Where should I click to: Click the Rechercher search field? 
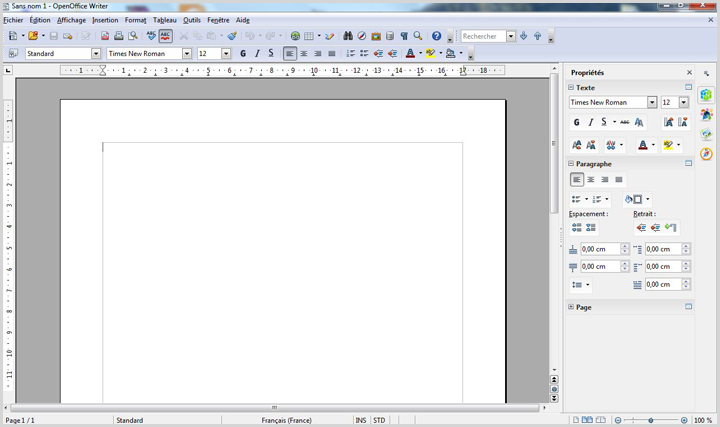click(483, 36)
